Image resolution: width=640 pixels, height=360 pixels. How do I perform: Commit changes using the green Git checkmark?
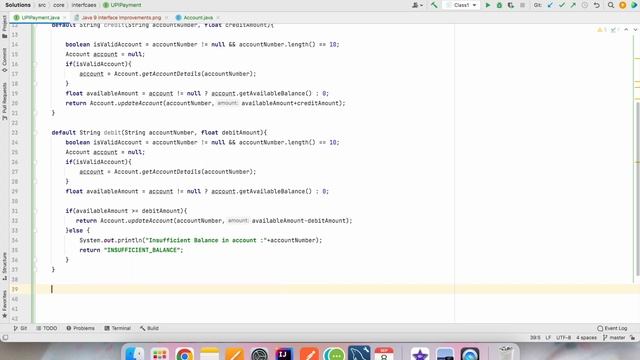tap(562, 5)
